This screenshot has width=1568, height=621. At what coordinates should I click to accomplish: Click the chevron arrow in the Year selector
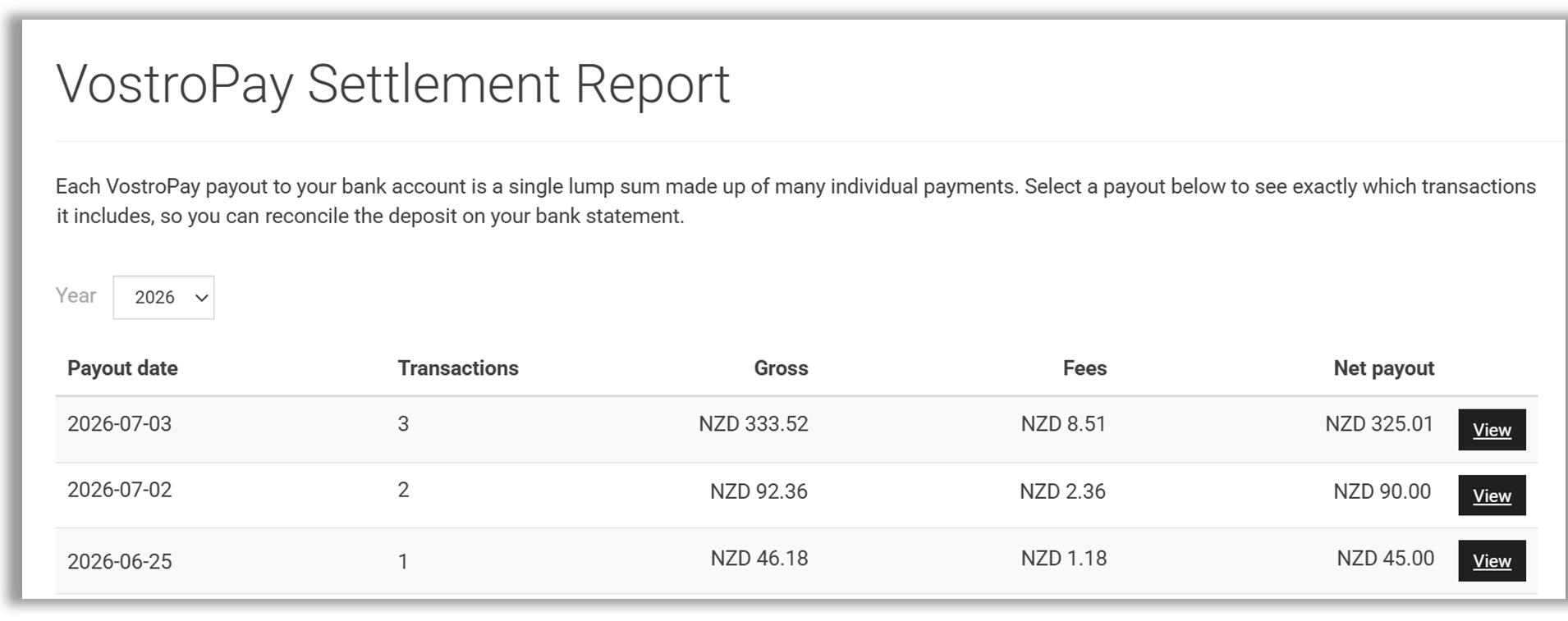pos(201,298)
